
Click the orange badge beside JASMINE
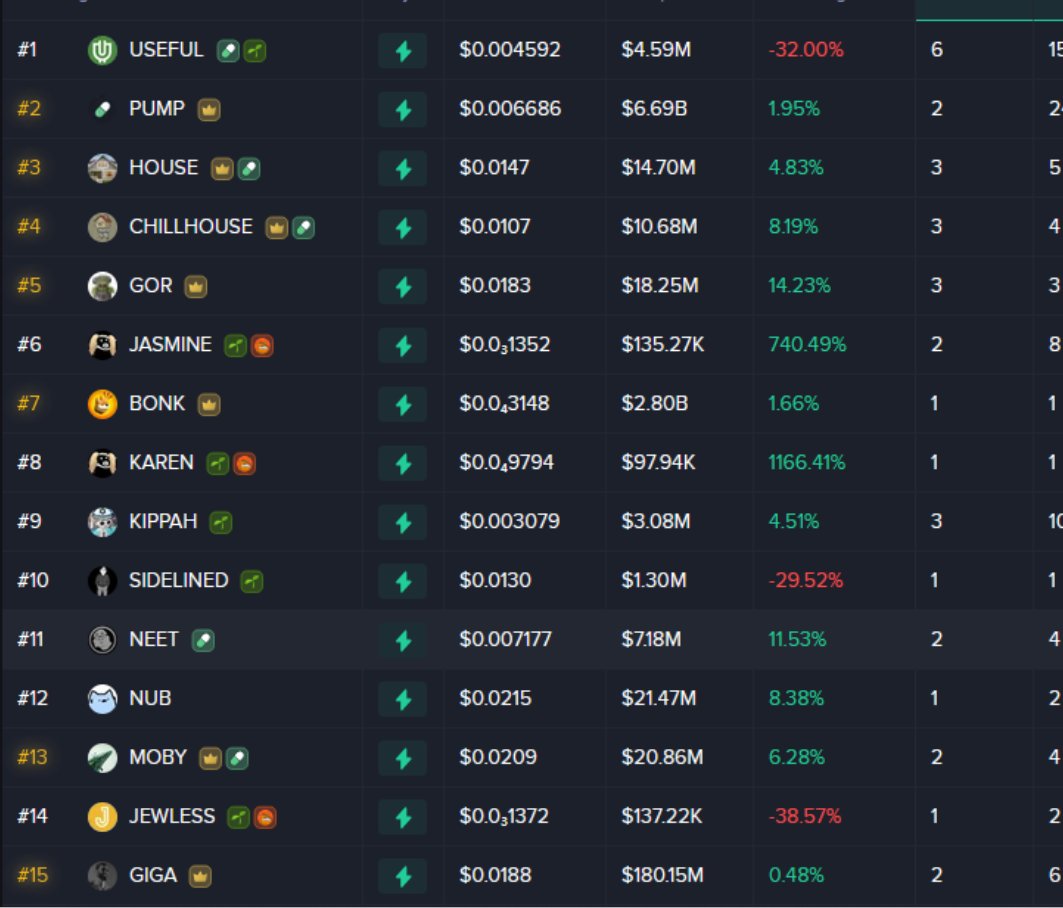tap(262, 346)
